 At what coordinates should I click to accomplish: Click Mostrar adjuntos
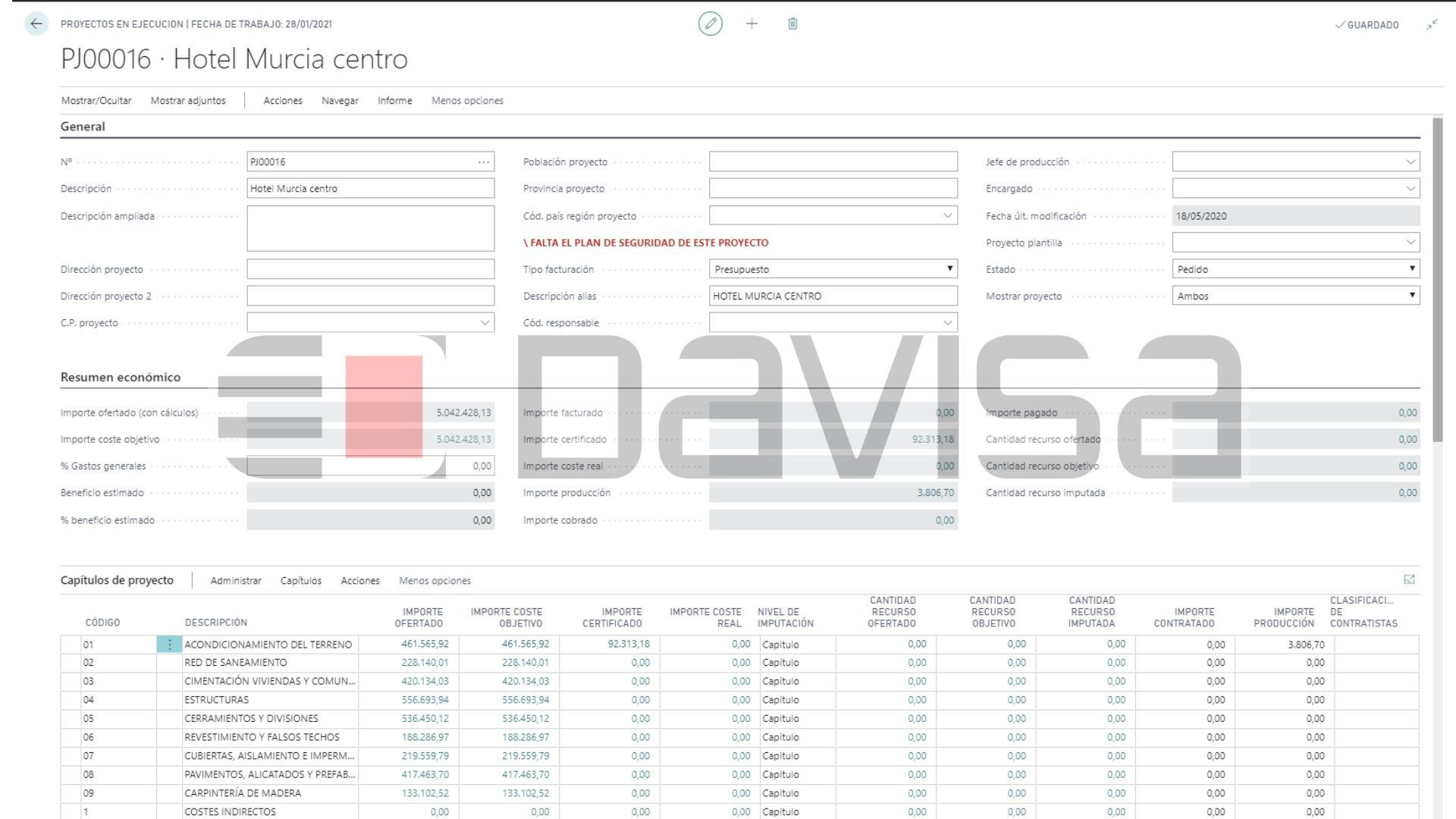188,100
